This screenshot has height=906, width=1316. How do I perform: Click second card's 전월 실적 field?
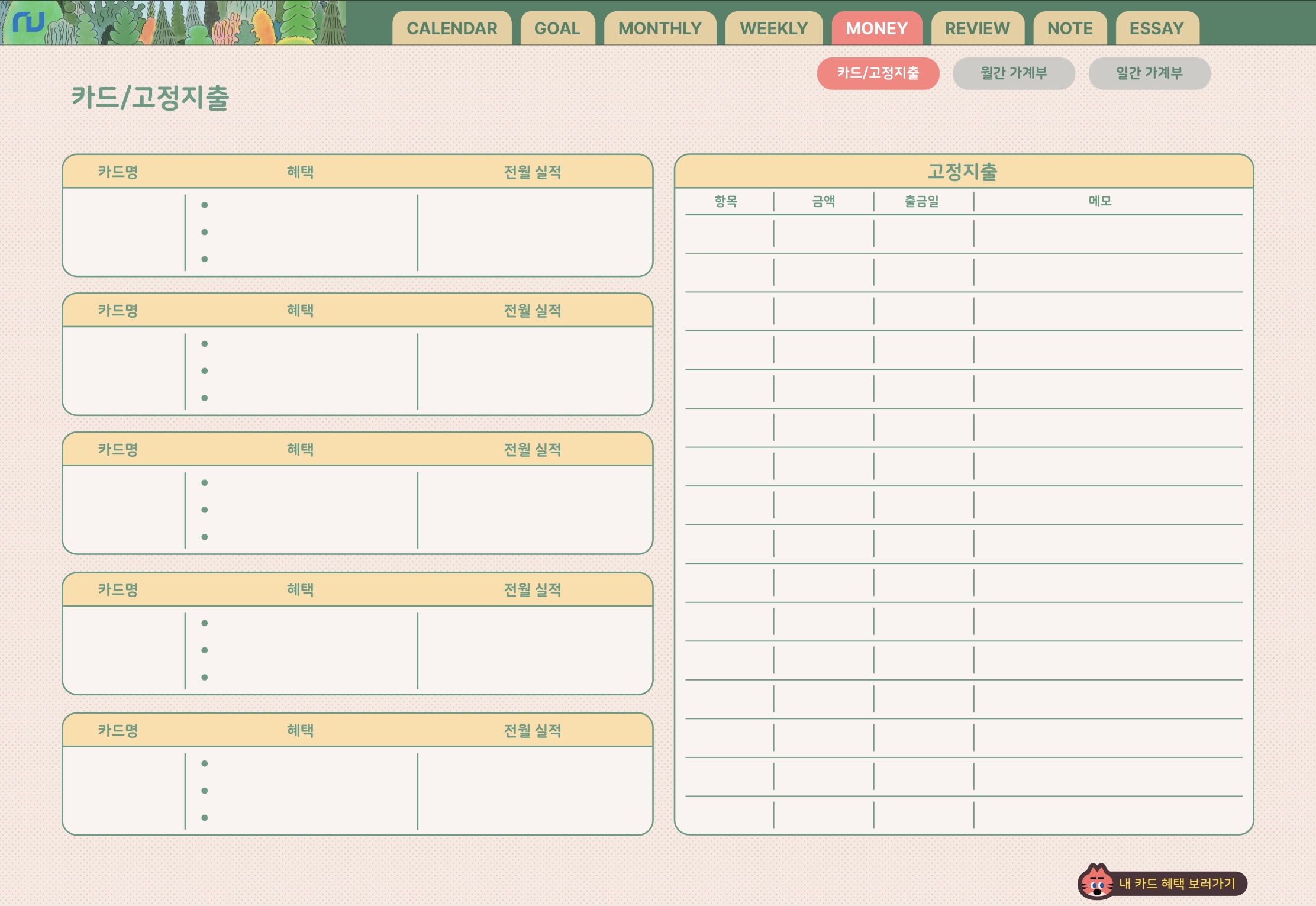[x=534, y=371]
